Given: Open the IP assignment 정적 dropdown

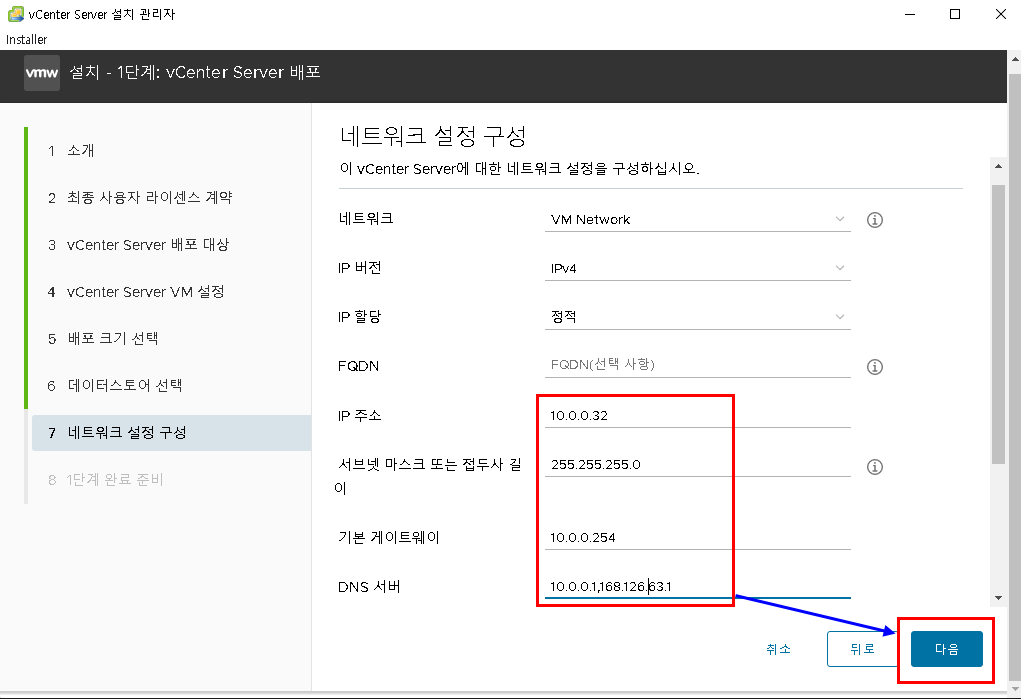Looking at the screenshot, I should [697, 317].
